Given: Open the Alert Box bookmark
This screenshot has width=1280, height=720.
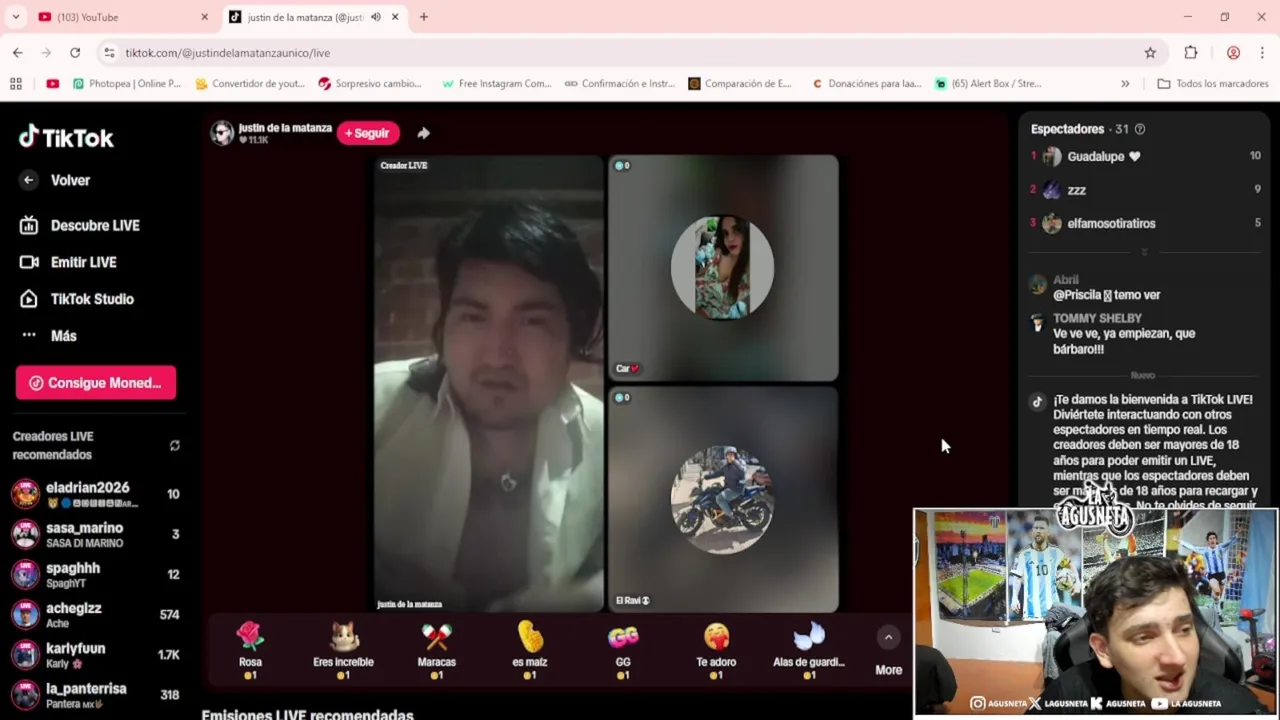Looking at the screenshot, I should (x=989, y=84).
